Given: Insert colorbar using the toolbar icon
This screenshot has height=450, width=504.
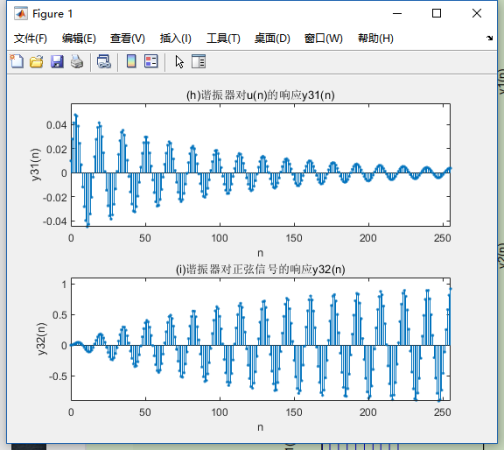Looking at the screenshot, I should (x=131, y=61).
